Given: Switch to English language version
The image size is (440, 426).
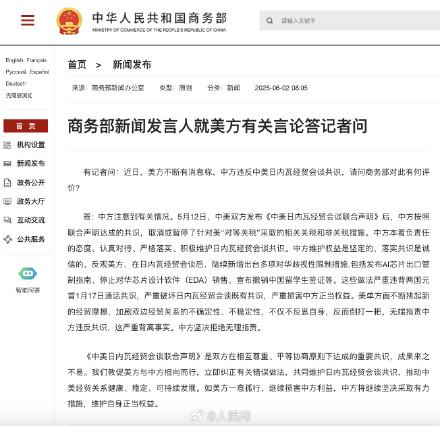Looking at the screenshot, I should pyautogui.click(x=14, y=60).
